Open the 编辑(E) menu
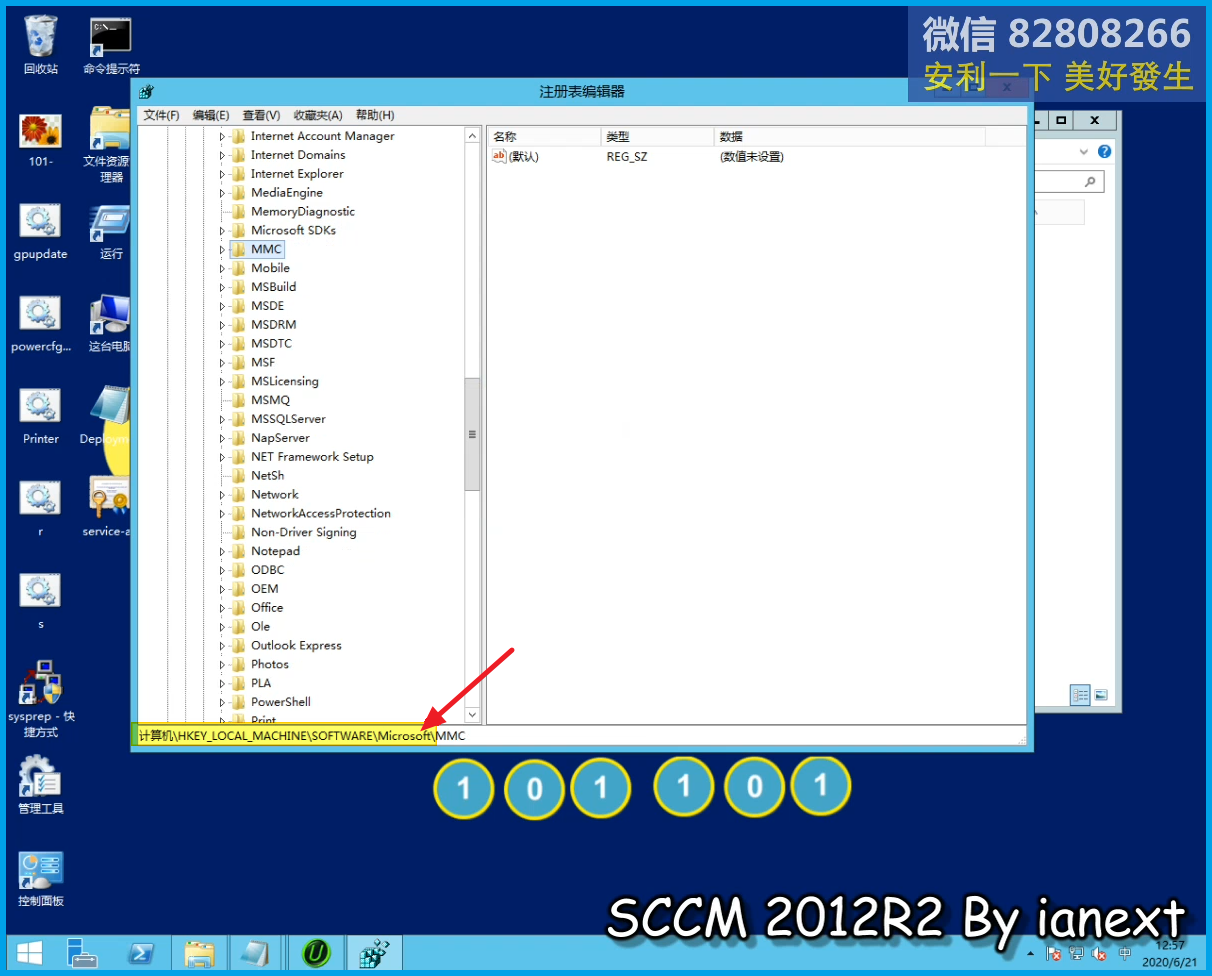1212x976 pixels. tap(211, 115)
